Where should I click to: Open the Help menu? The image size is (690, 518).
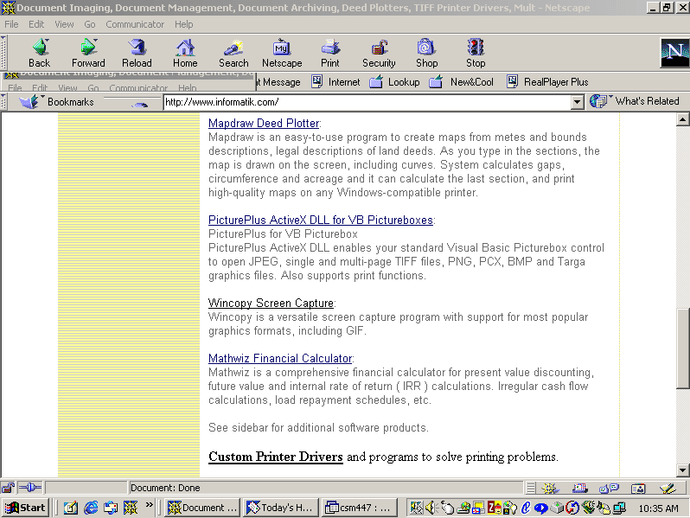tap(184, 24)
